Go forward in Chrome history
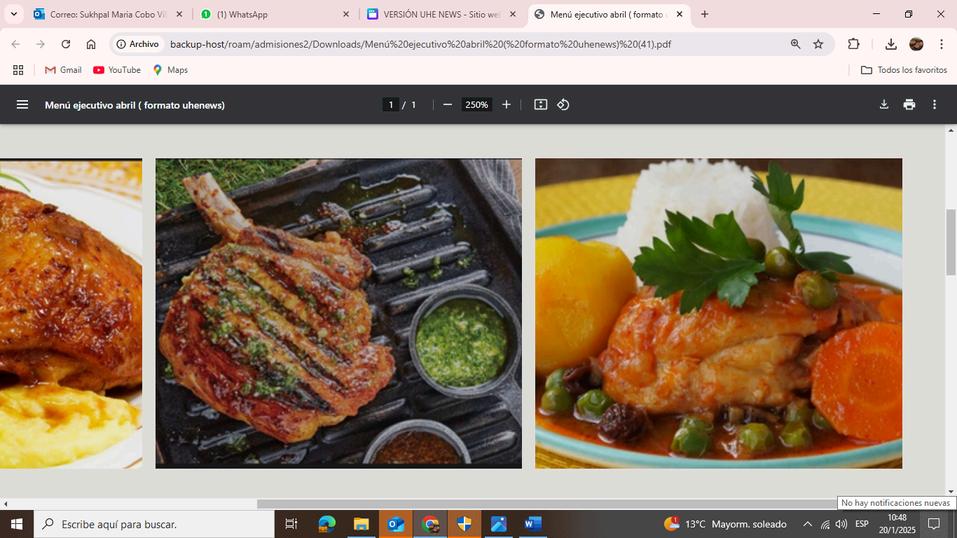The width and height of the screenshot is (957, 538). [40, 44]
